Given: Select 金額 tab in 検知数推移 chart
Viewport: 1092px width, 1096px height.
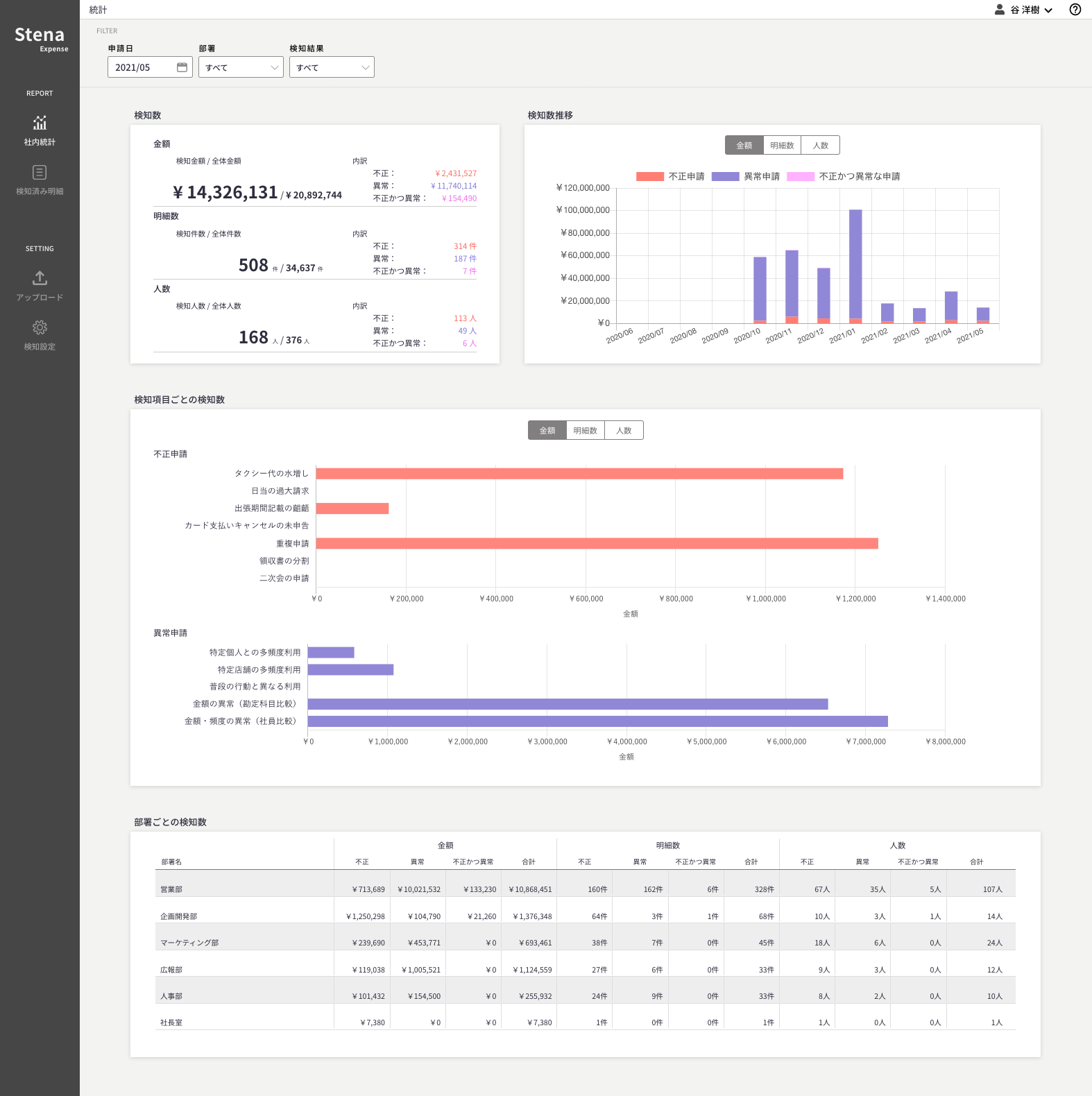Looking at the screenshot, I should [x=744, y=145].
